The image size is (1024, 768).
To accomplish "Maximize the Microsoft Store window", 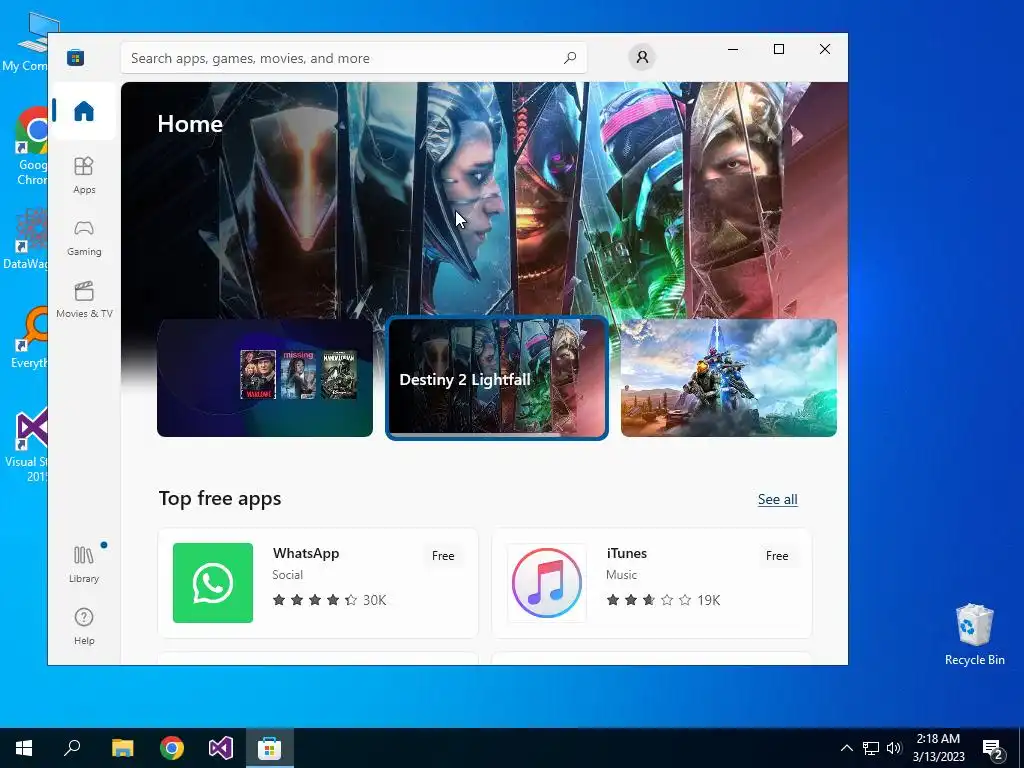I will (778, 50).
